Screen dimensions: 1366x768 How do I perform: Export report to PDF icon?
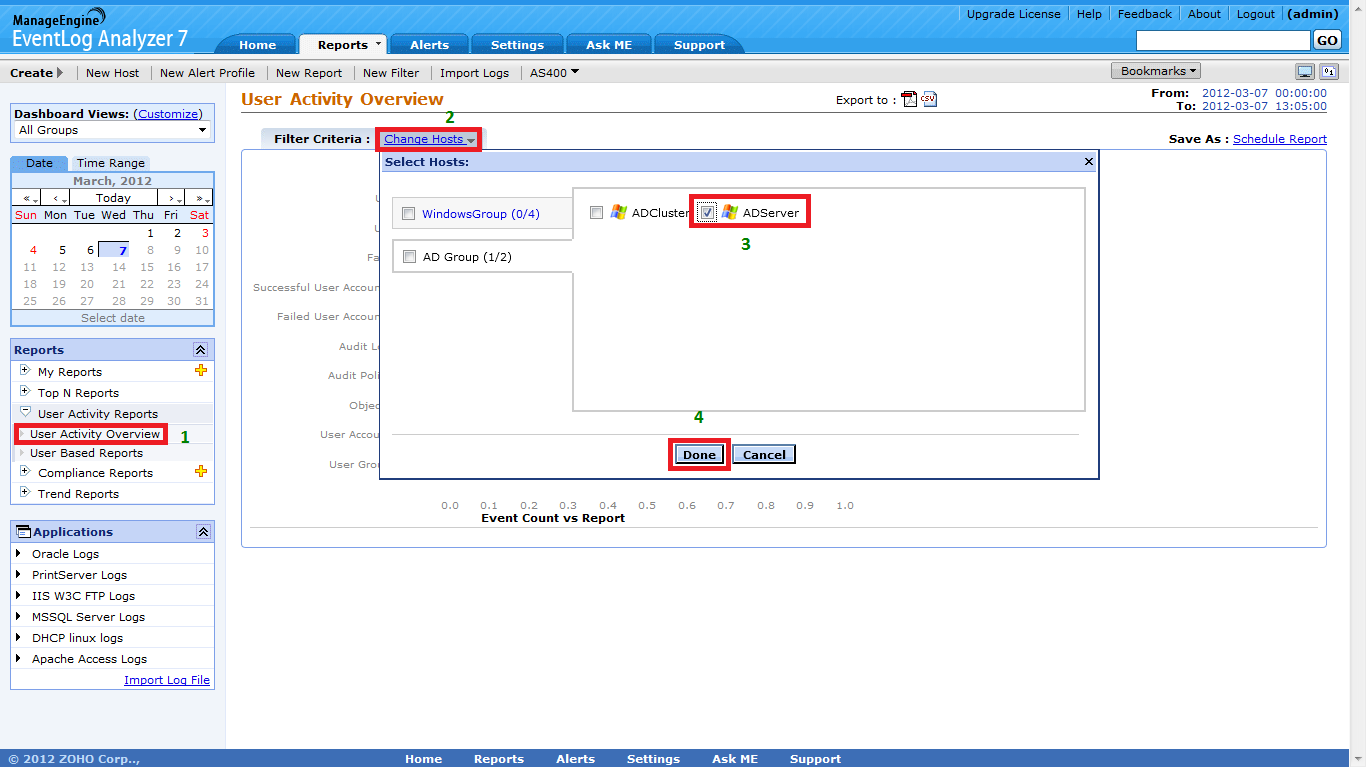coord(909,99)
